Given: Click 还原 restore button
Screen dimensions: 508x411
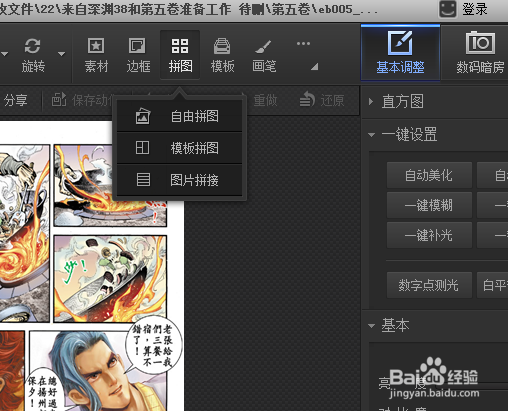Looking at the screenshot, I should point(322,100).
